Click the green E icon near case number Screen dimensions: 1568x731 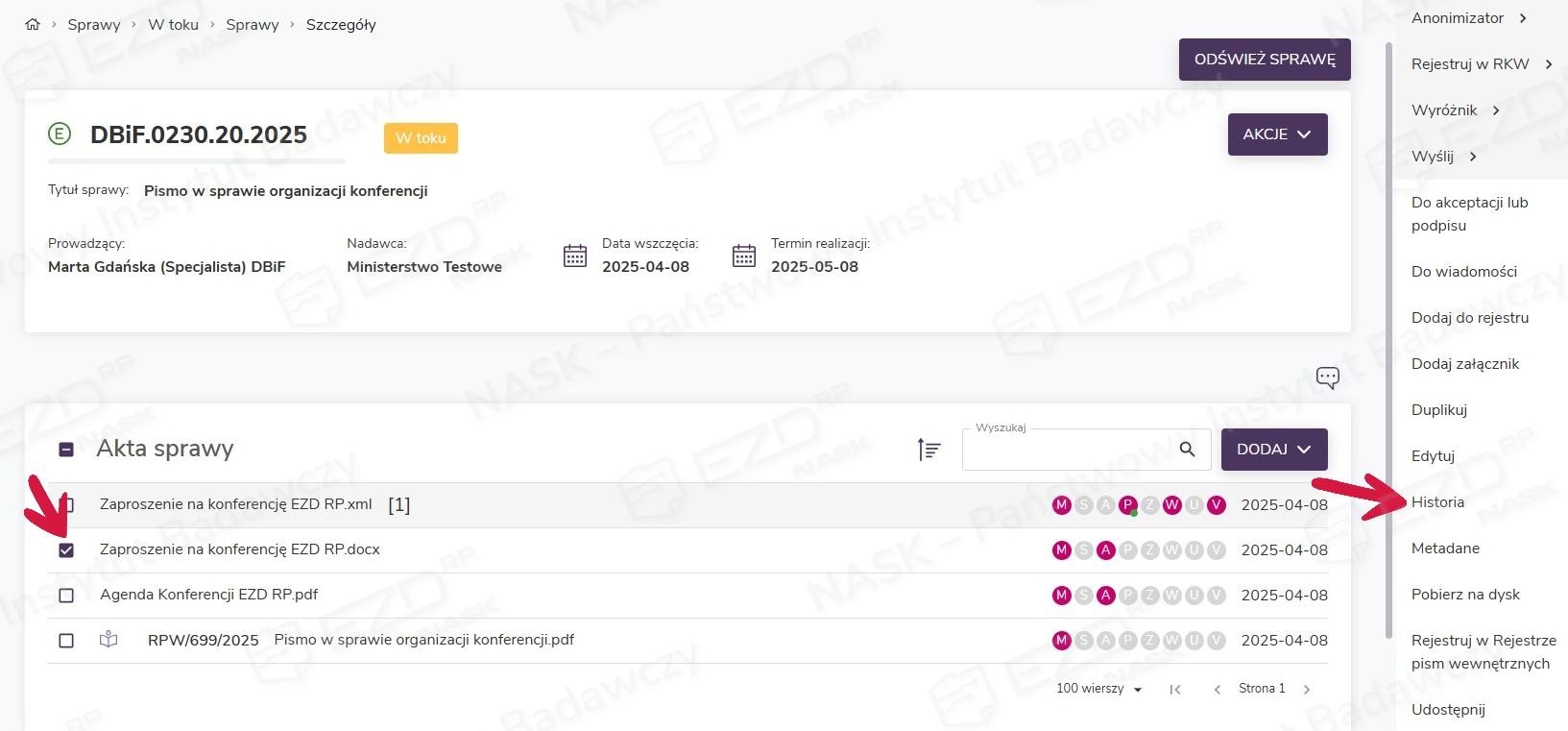[60, 134]
